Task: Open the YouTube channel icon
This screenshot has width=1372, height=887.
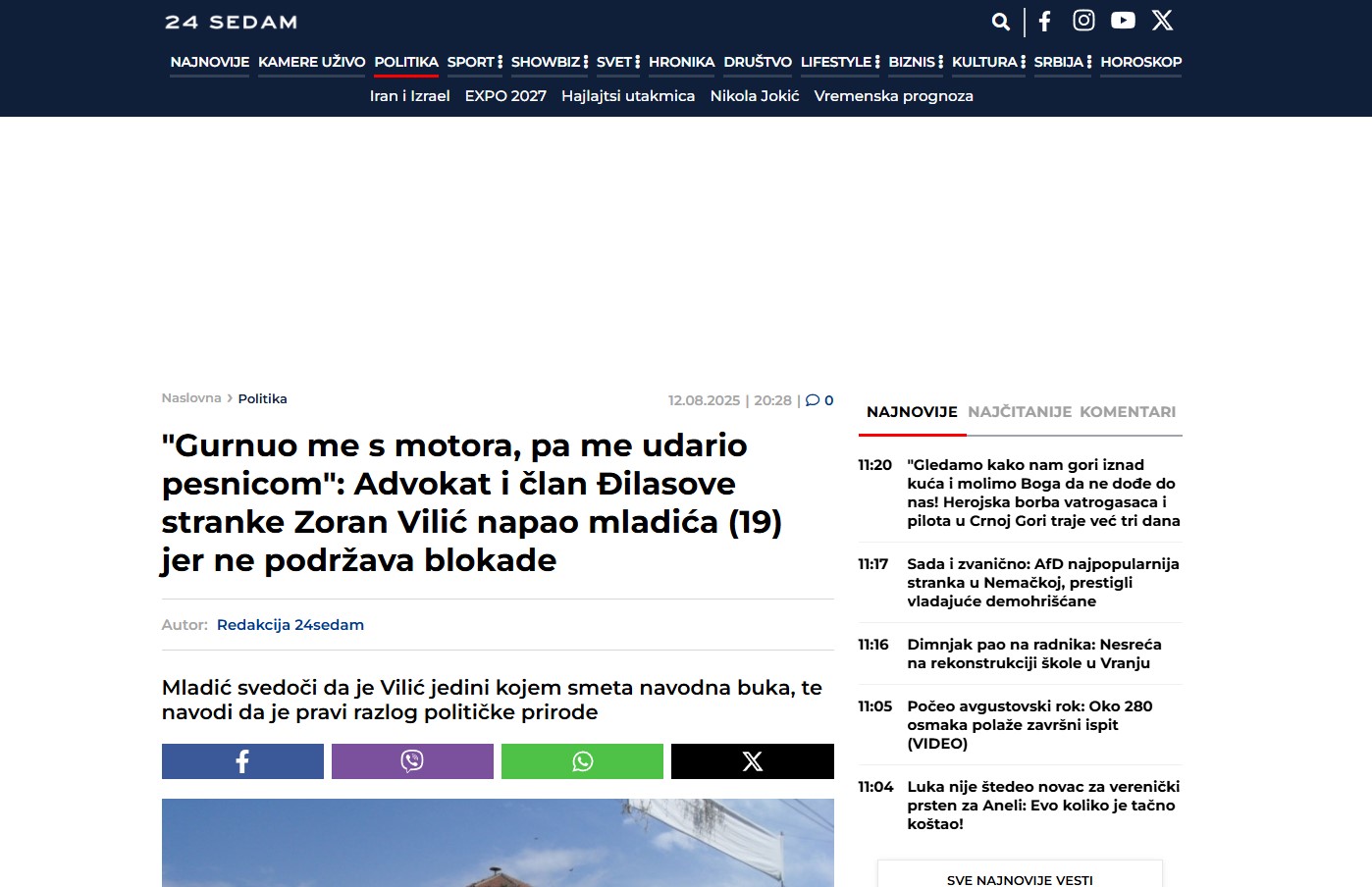Action: pyautogui.click(x=1123, y=21)
